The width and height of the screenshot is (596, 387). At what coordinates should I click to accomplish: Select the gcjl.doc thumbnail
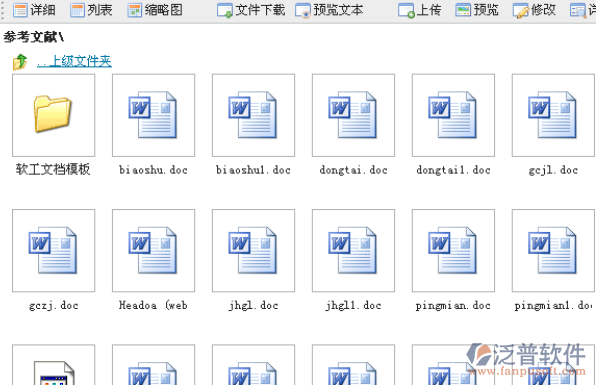(553, 115)
